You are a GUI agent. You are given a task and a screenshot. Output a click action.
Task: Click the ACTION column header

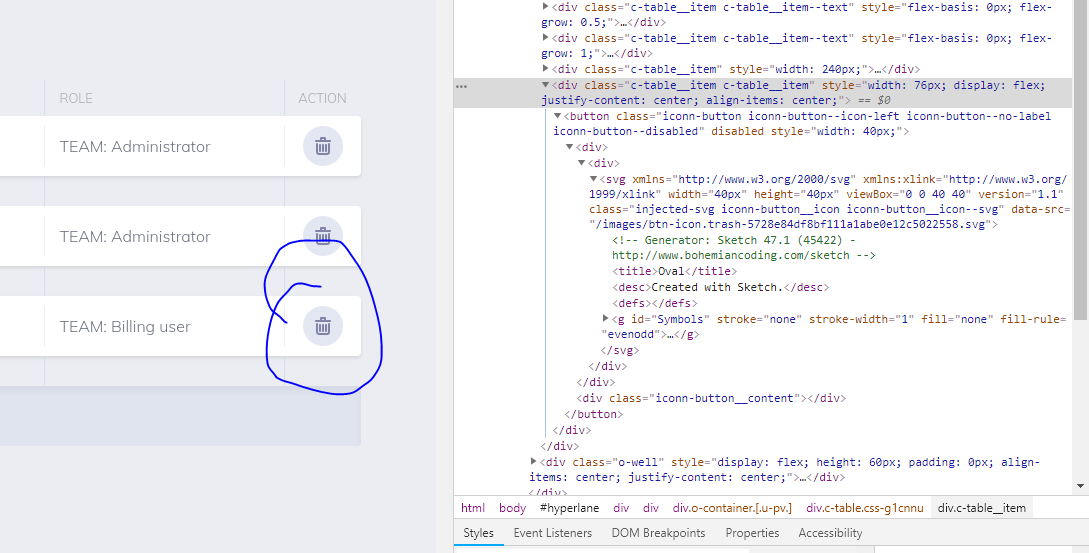click(322, 98)
